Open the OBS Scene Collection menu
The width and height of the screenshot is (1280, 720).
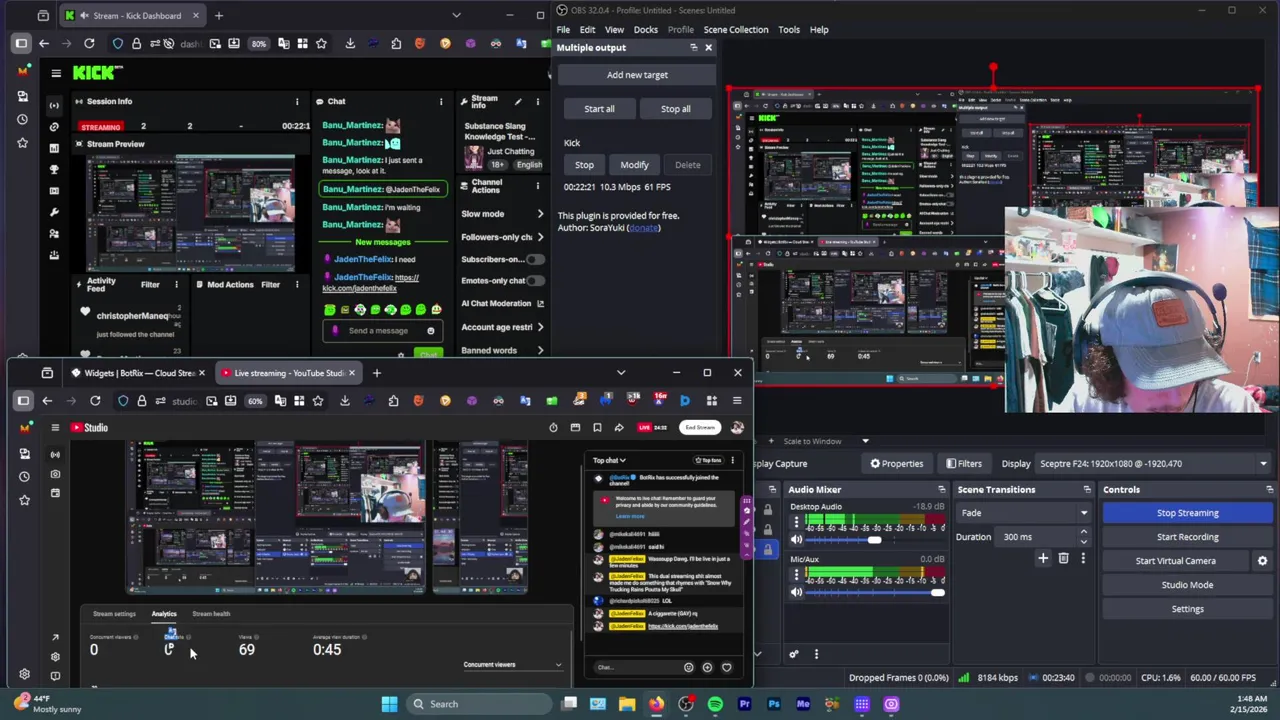pos(735,30)
